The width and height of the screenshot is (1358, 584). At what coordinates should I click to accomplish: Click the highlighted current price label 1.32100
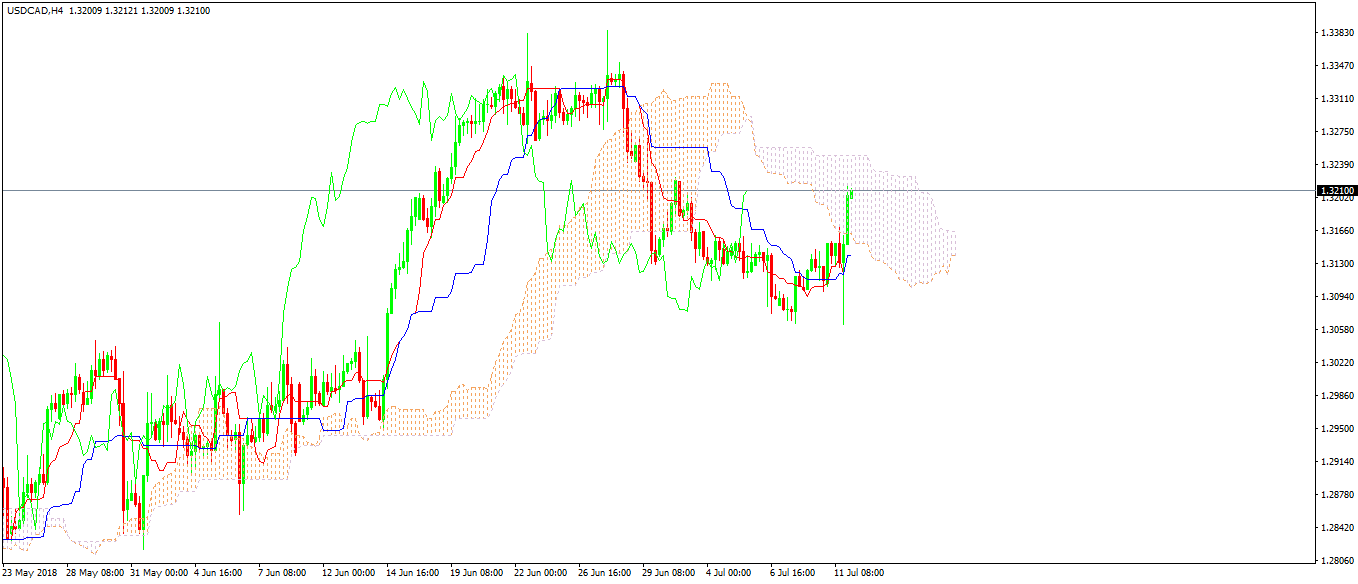1336,190
